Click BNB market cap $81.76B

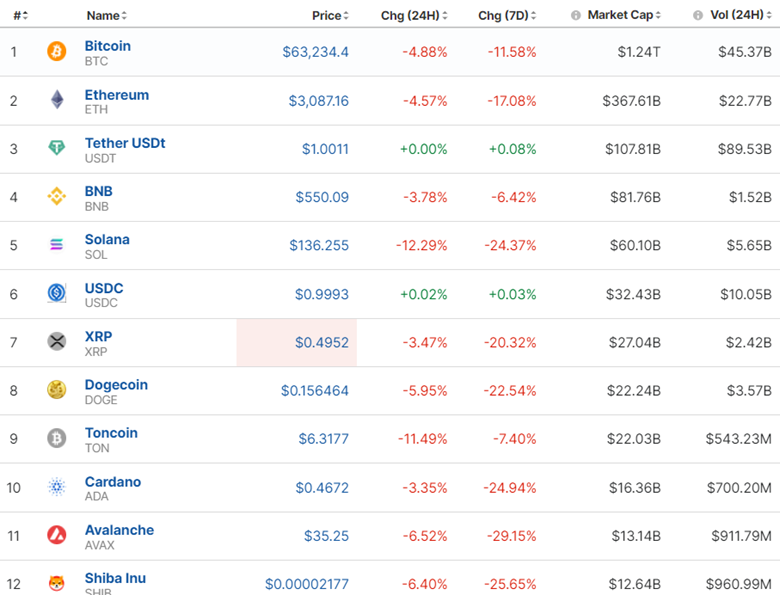coord(636,197)
